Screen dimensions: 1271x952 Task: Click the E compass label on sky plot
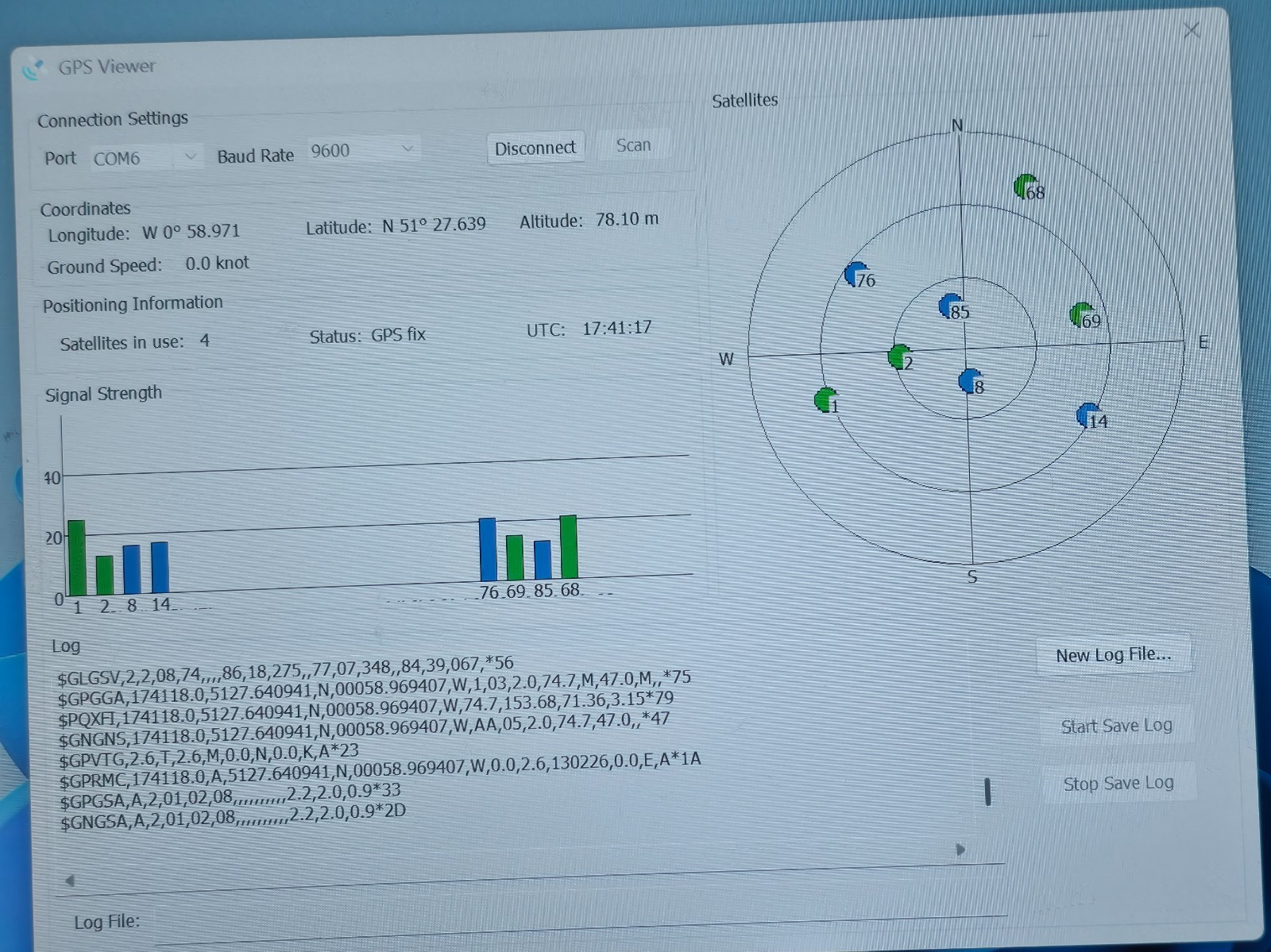pos(1203,341)
